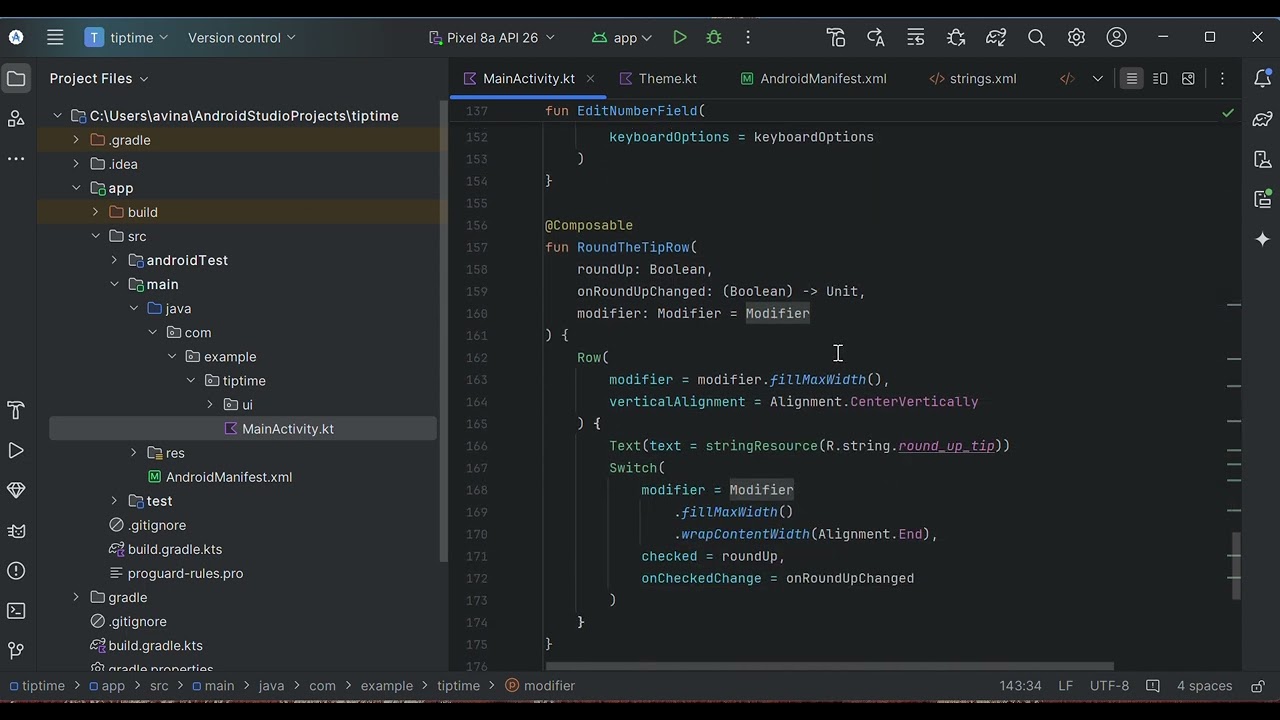Expand the .gradle folder
The height and width of the screenshot is (720, 1280).
click(76, 140)
